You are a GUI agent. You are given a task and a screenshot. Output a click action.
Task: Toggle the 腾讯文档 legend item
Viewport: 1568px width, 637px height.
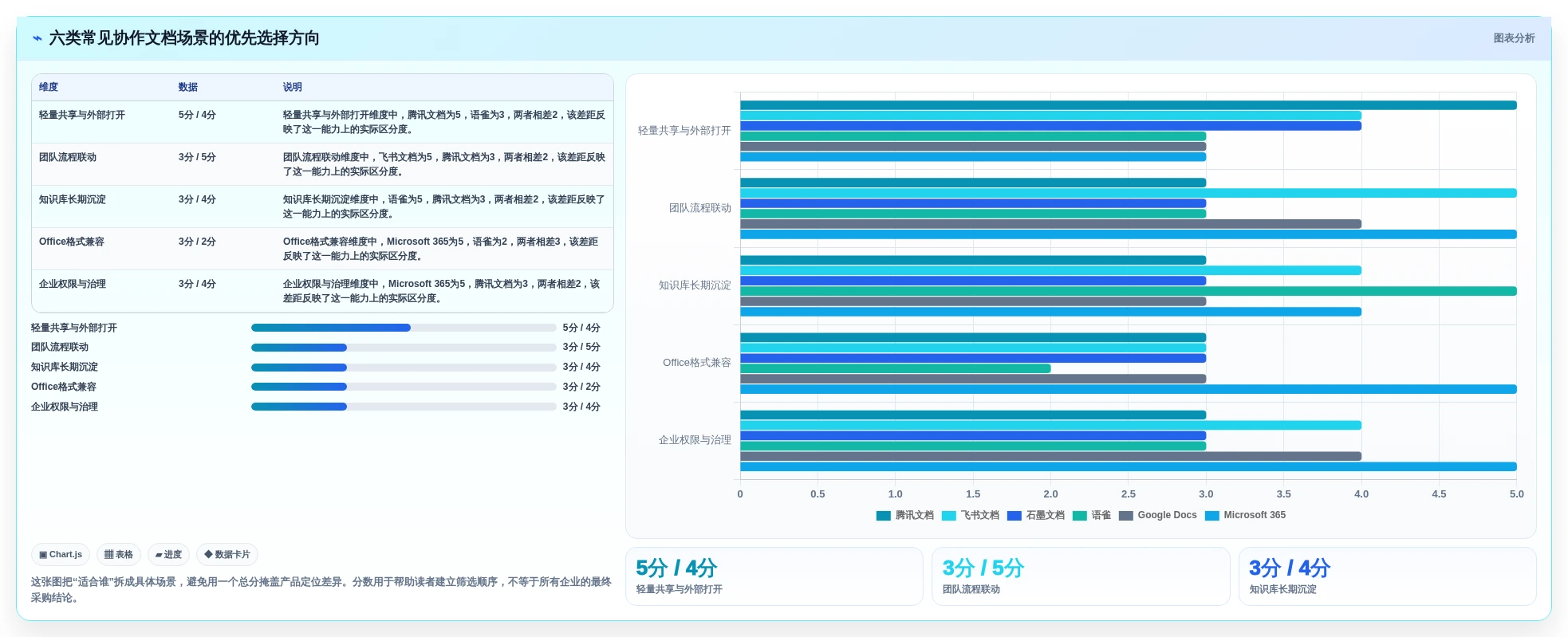(x=904, y=515)
